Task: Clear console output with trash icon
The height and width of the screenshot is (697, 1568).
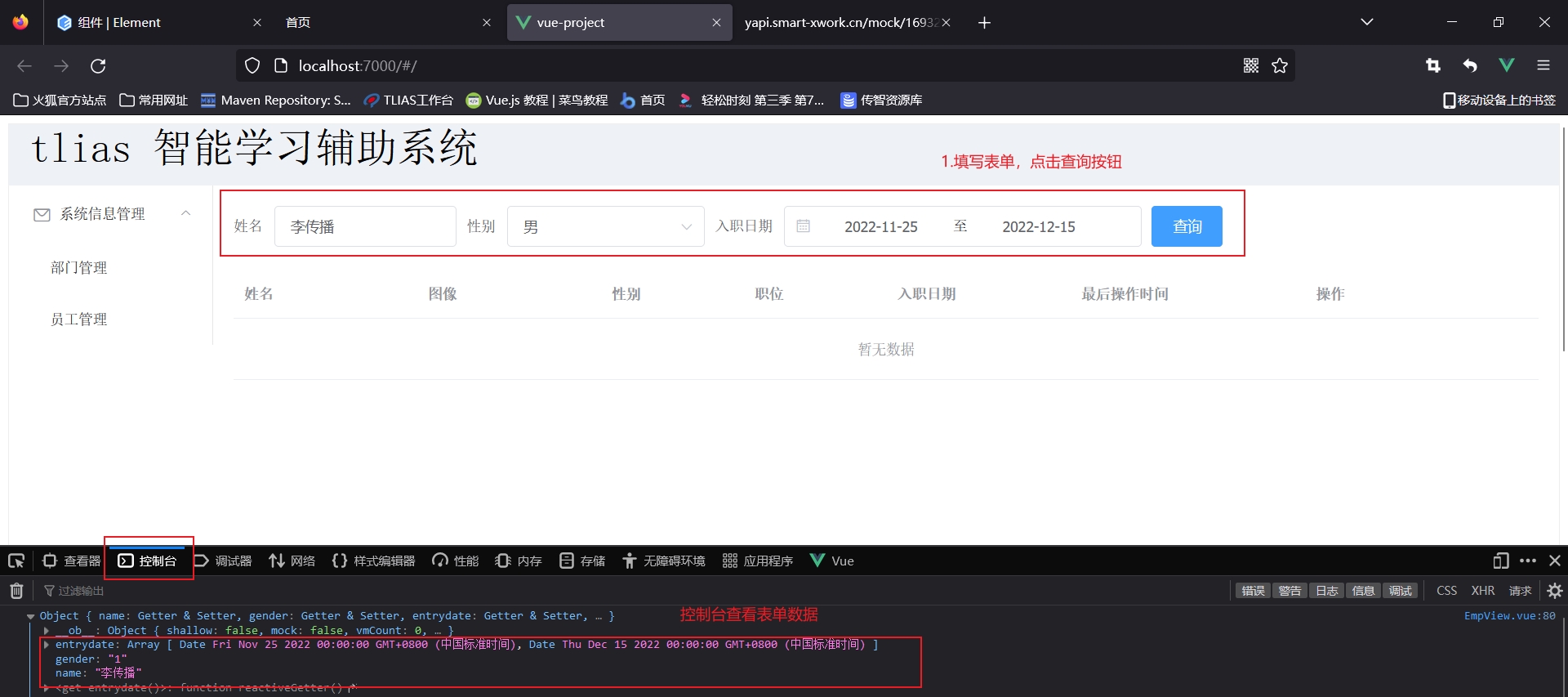Action: coord(16,591)
